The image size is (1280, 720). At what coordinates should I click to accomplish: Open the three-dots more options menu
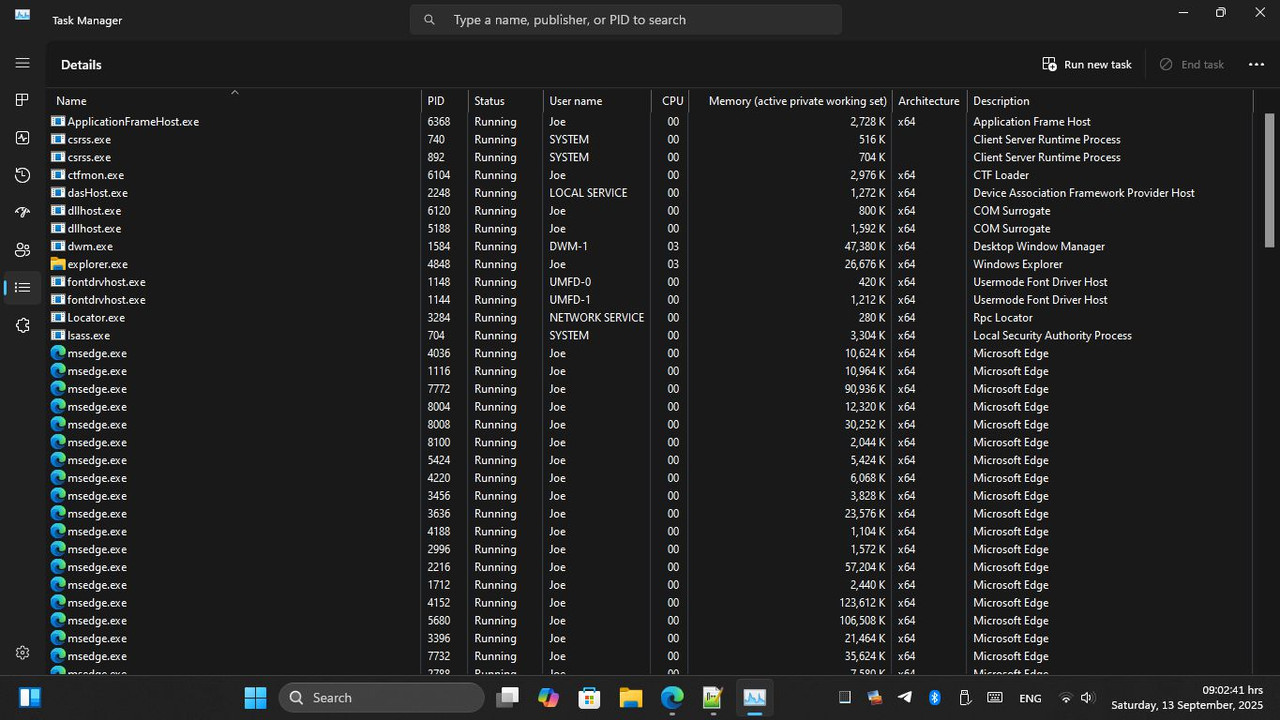1256,64
